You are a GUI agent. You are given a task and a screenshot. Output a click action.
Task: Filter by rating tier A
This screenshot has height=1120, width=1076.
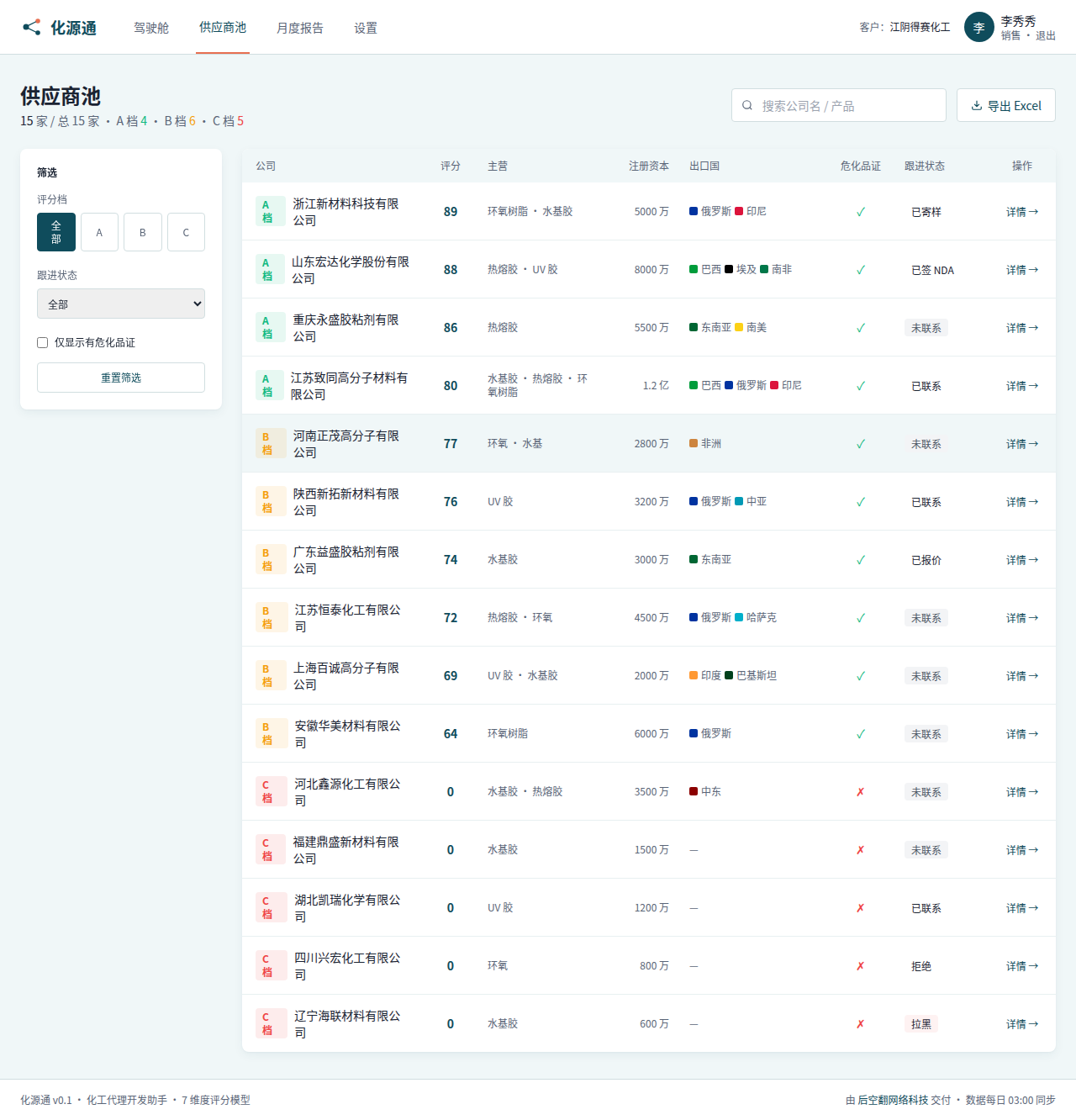pos(99,232)
